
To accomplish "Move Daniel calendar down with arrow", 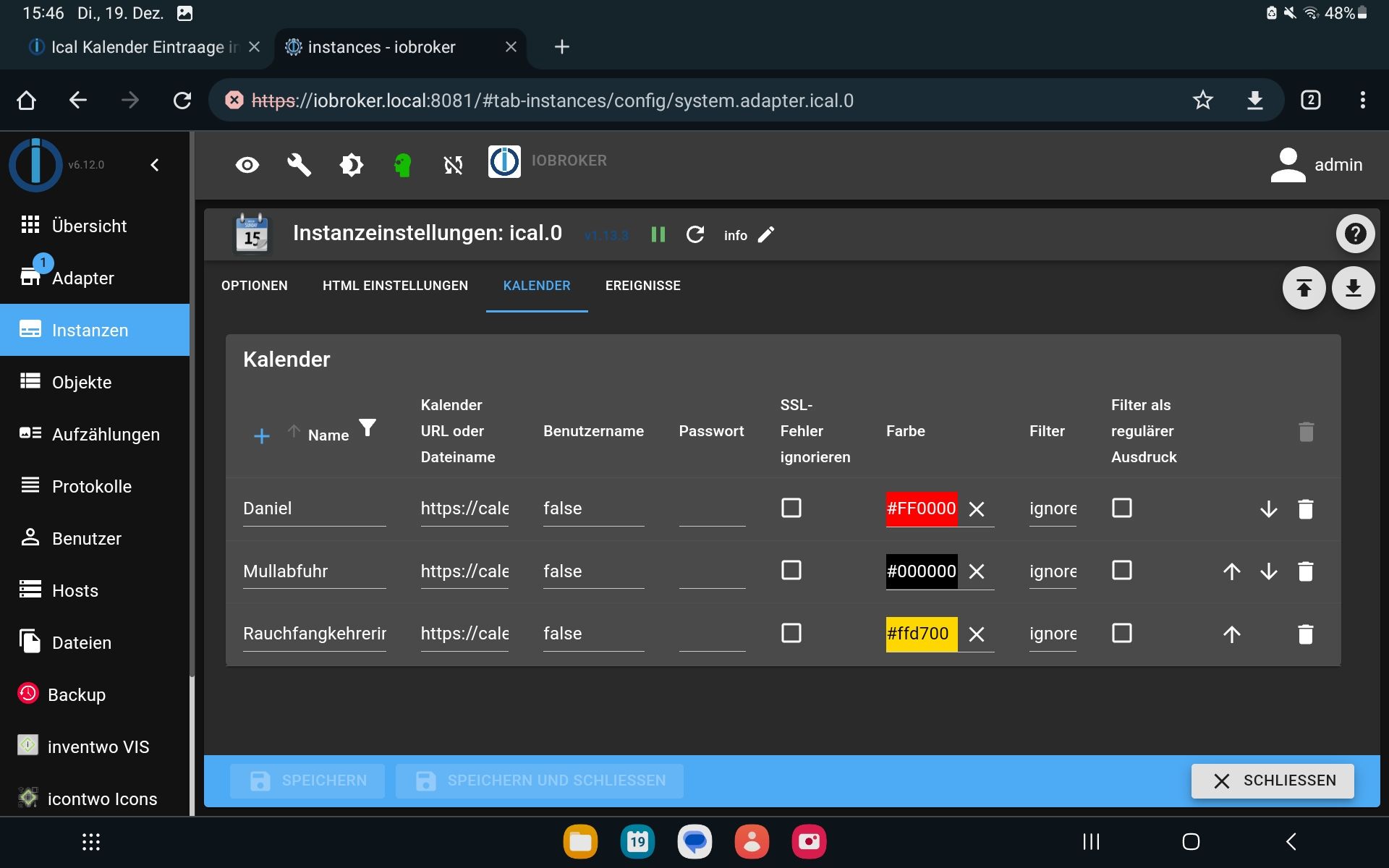I will coord(1268,509).
